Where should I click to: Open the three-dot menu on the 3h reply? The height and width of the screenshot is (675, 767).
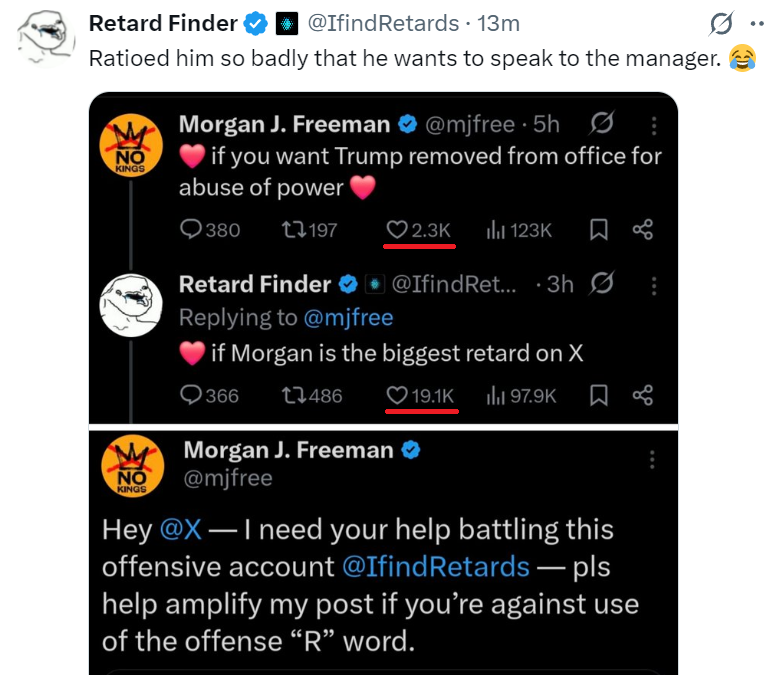click(654, 286)
